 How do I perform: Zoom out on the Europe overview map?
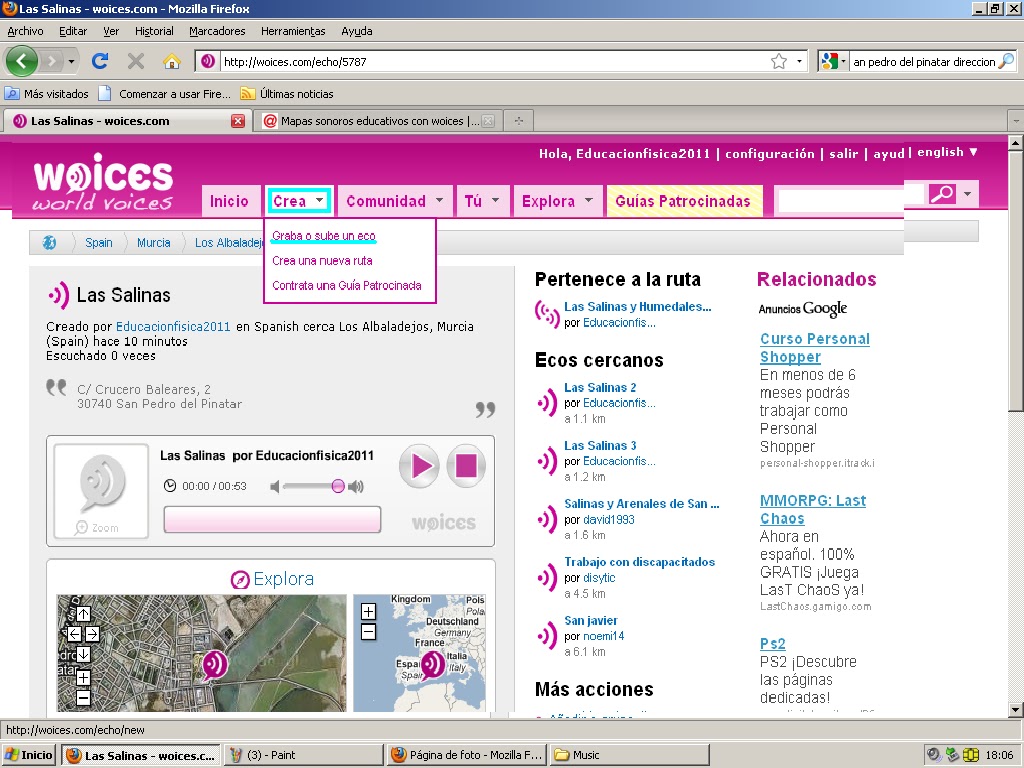click(x=368, y=632)
